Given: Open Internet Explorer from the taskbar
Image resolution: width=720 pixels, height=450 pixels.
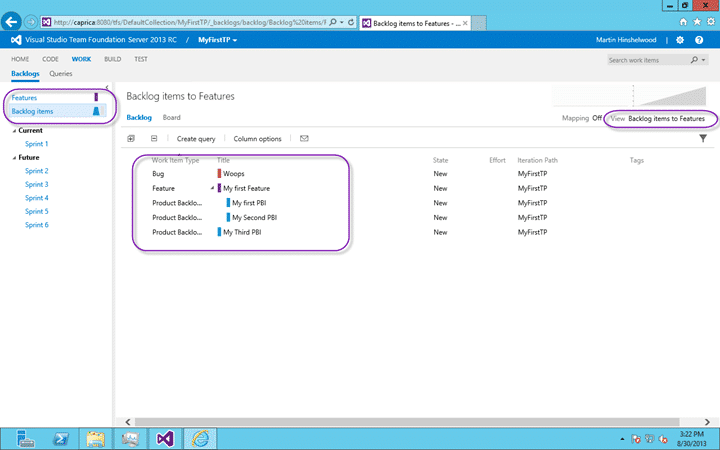Looking at the screenshot, I should [x=200, y=439].
